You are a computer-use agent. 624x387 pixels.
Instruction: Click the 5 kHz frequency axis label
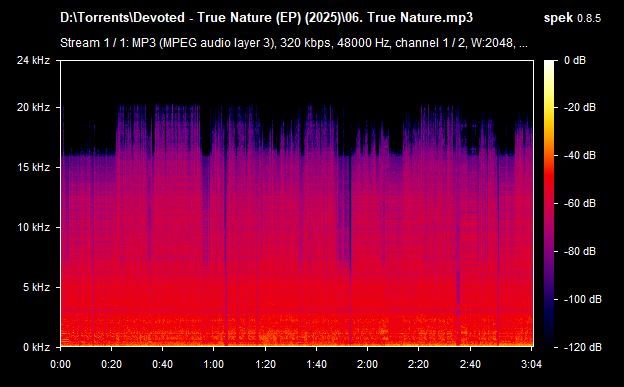[x=36, y=287]
